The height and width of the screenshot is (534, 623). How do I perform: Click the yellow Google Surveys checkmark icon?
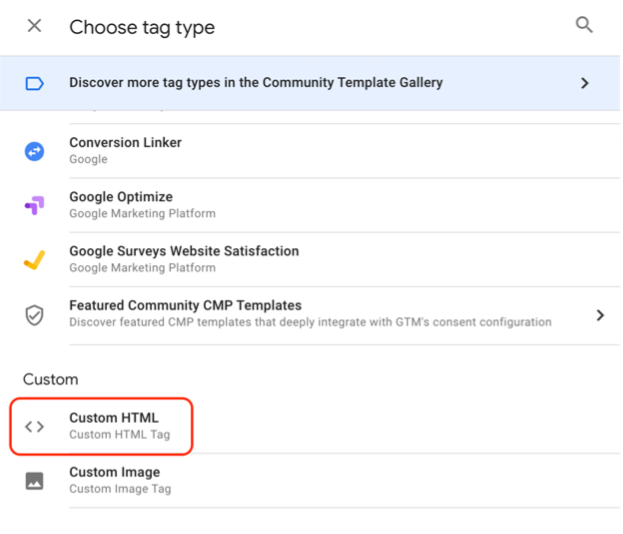[x=35, y=260]
